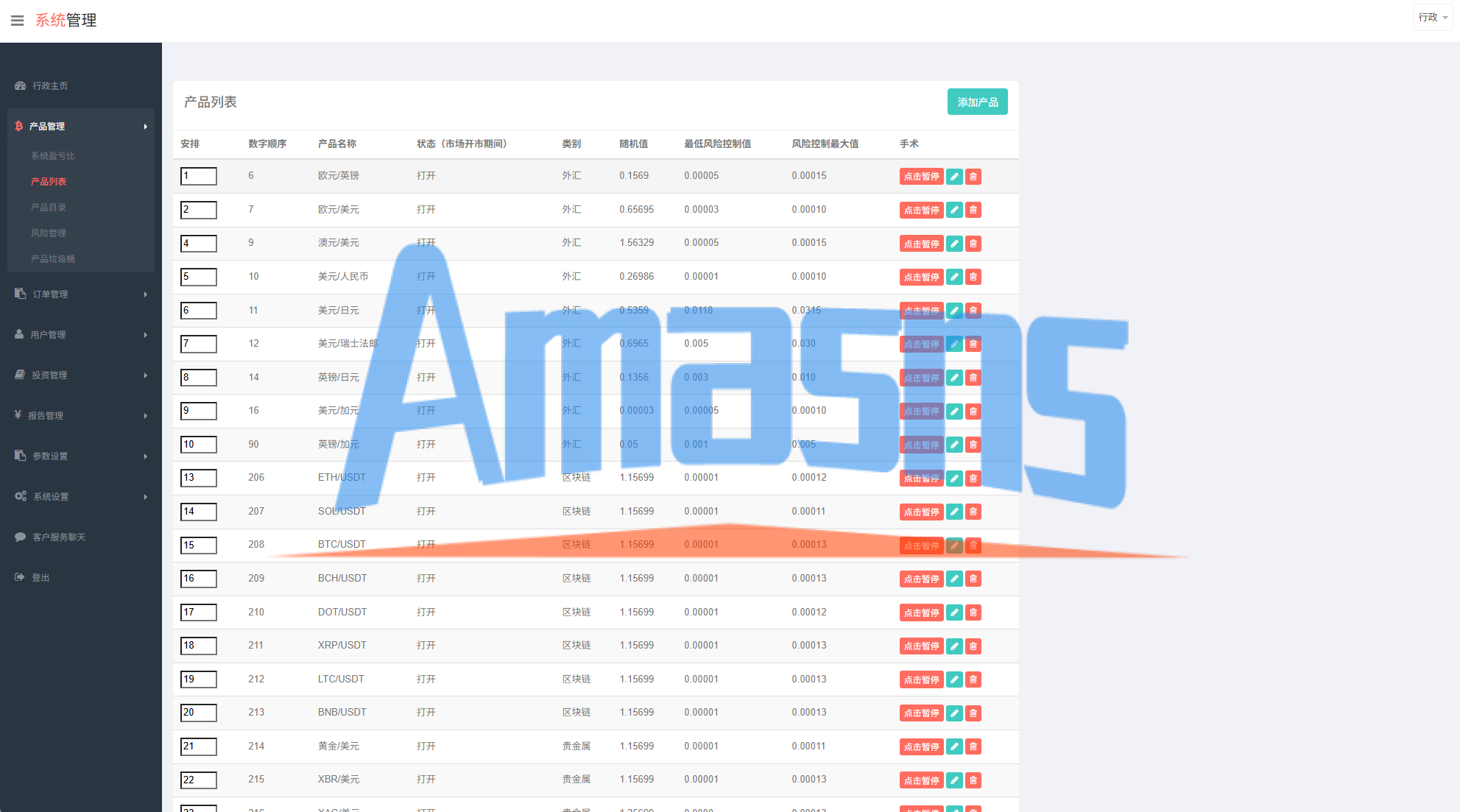Click the dashboard icon beside 行政主页
This screenshot has width=1460, height=812.
(21, 86)
